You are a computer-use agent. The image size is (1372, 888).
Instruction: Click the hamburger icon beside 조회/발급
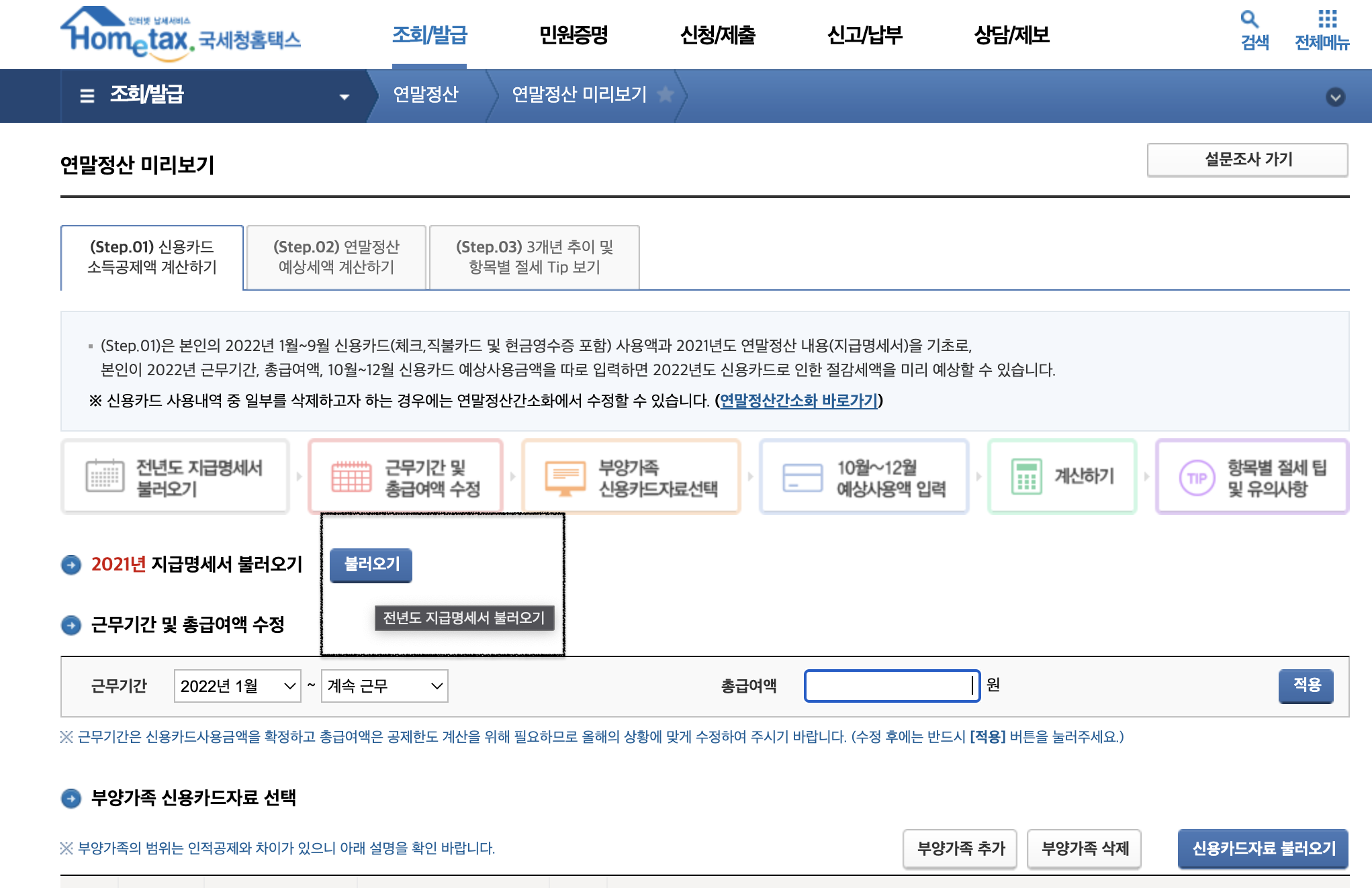[87, 95]
